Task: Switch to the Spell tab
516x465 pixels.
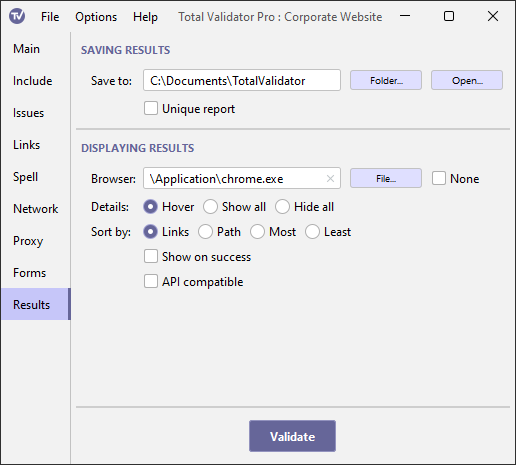Action: (35, 177)
